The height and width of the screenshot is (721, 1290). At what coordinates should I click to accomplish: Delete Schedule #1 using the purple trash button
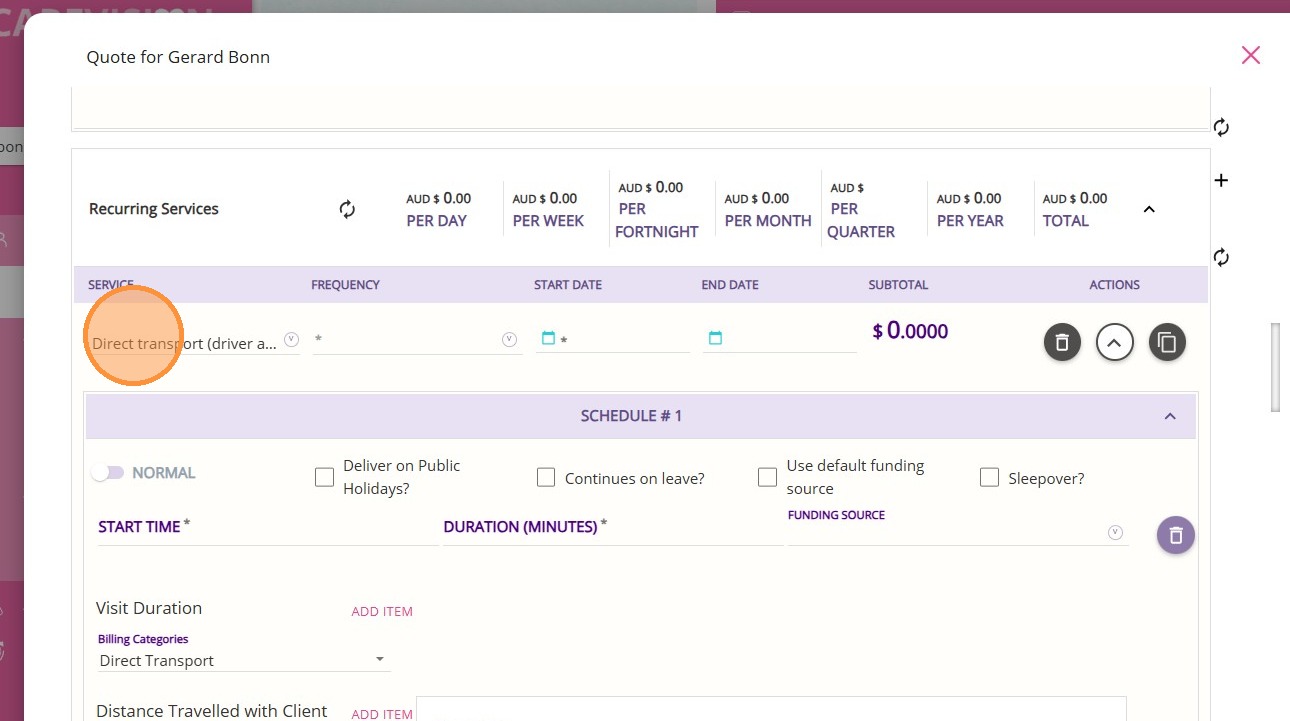point(1176,535)
